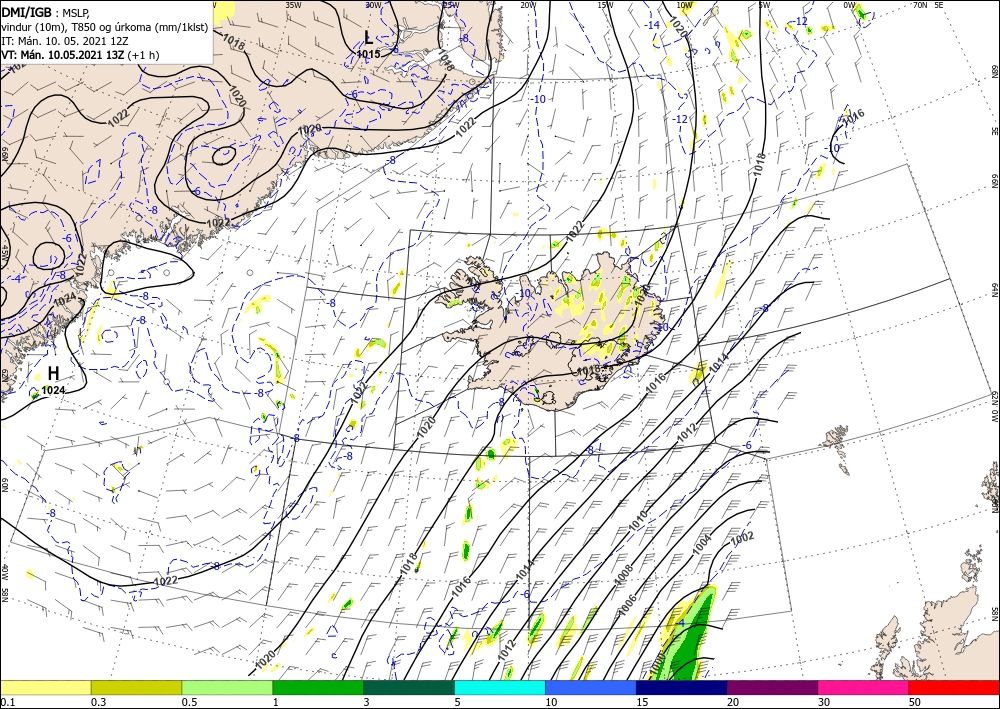Click the light green 0.5–1 legend segment
The image size is (1000, 709).
coord(227,687)
